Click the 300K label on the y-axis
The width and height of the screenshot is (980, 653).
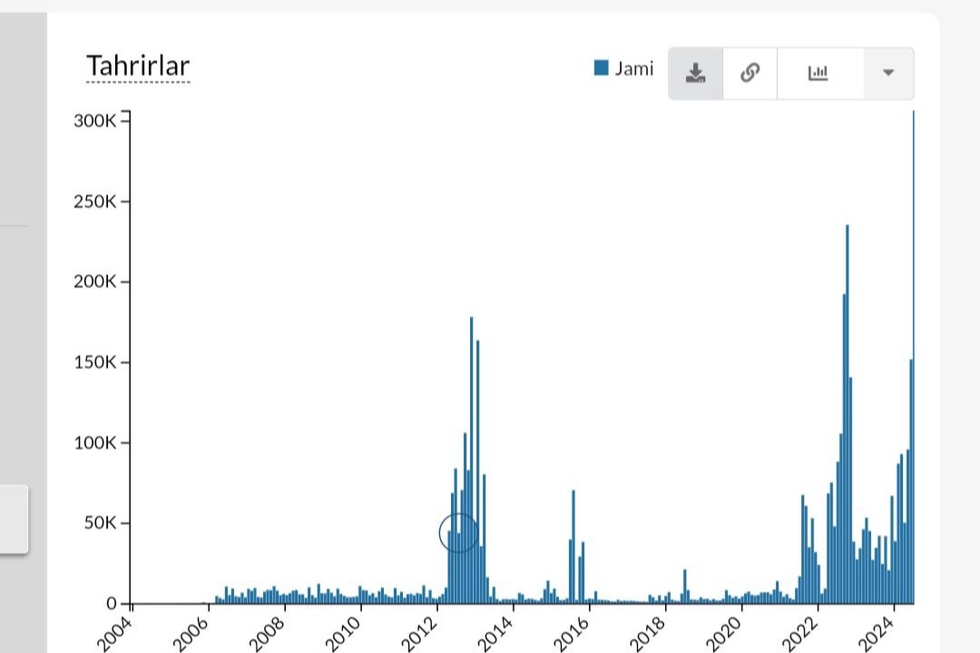[96, 121]
